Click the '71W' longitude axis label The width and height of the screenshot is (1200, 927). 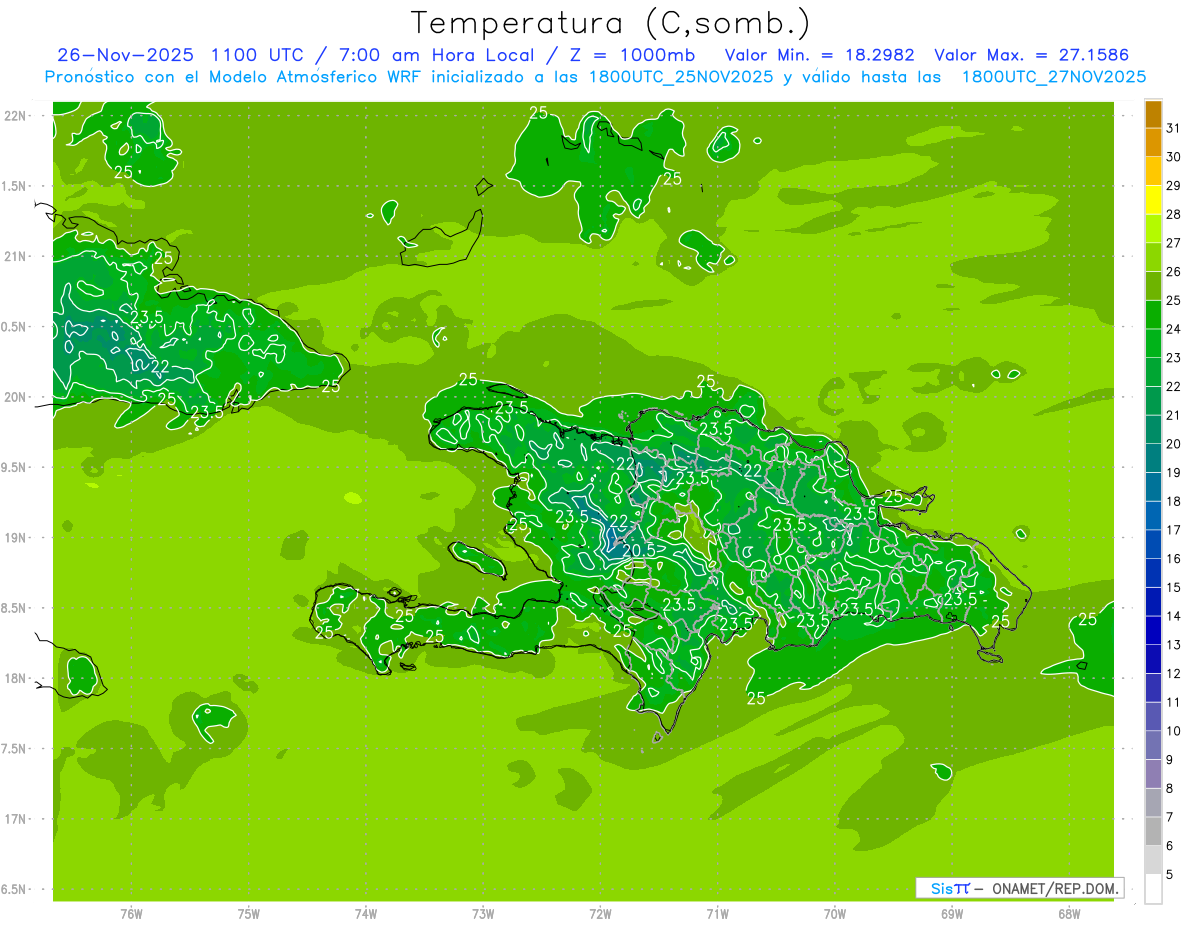[x=717, y=914]
